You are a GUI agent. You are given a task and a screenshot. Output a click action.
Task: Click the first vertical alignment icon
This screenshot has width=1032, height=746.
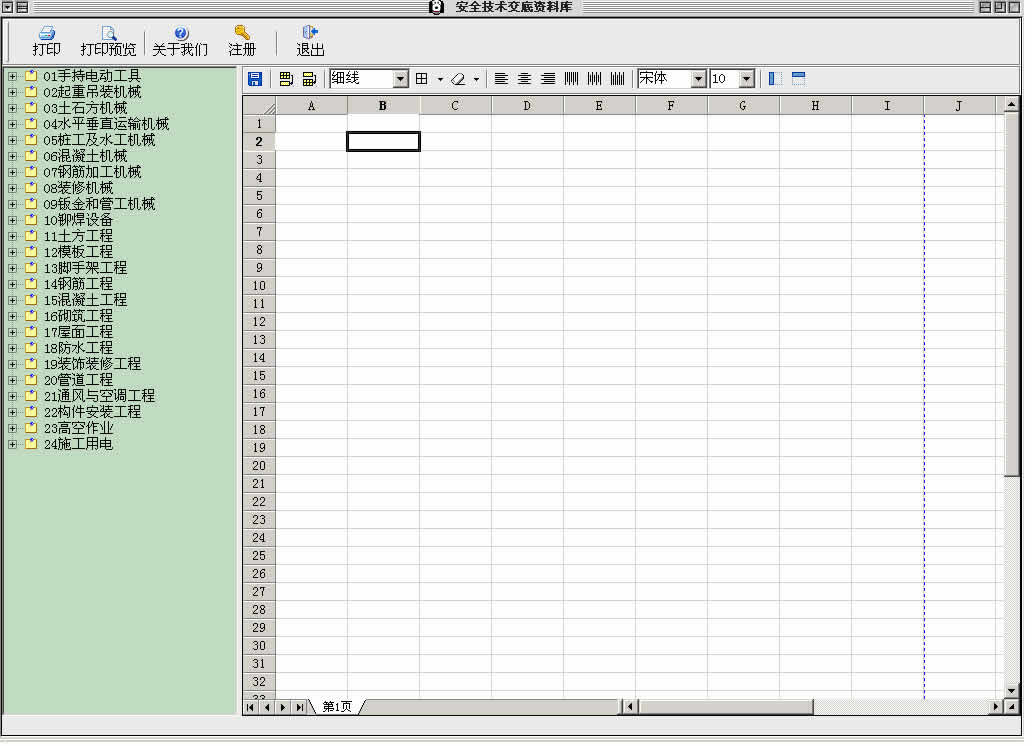point(571,79)
